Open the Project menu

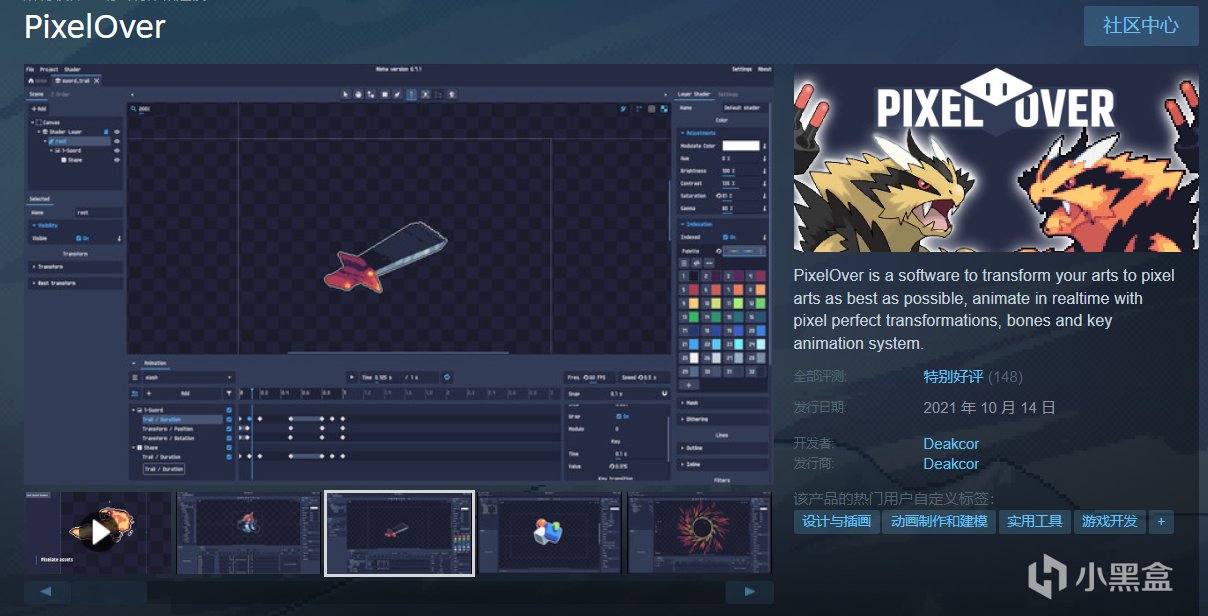(49, 69)
